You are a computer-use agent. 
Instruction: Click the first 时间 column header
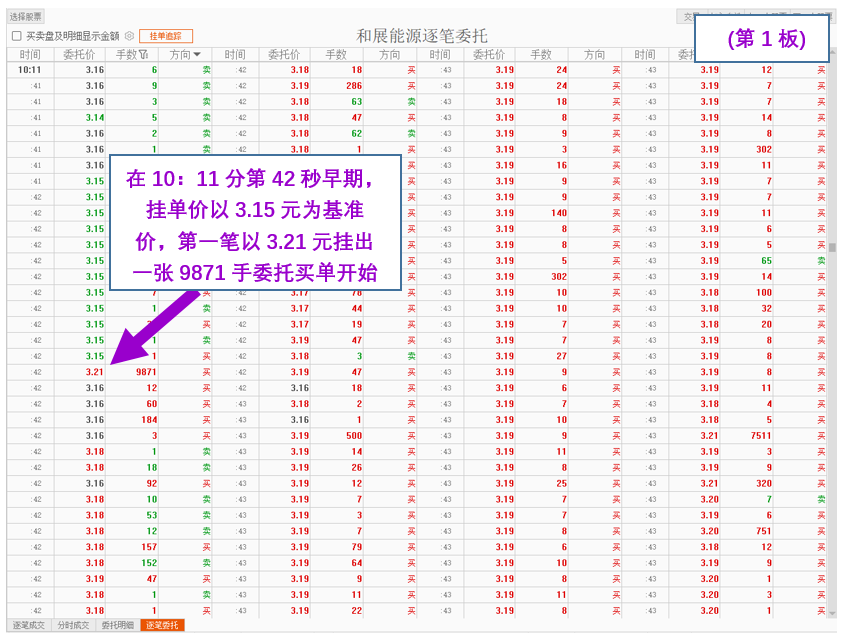tap(30, 55)
